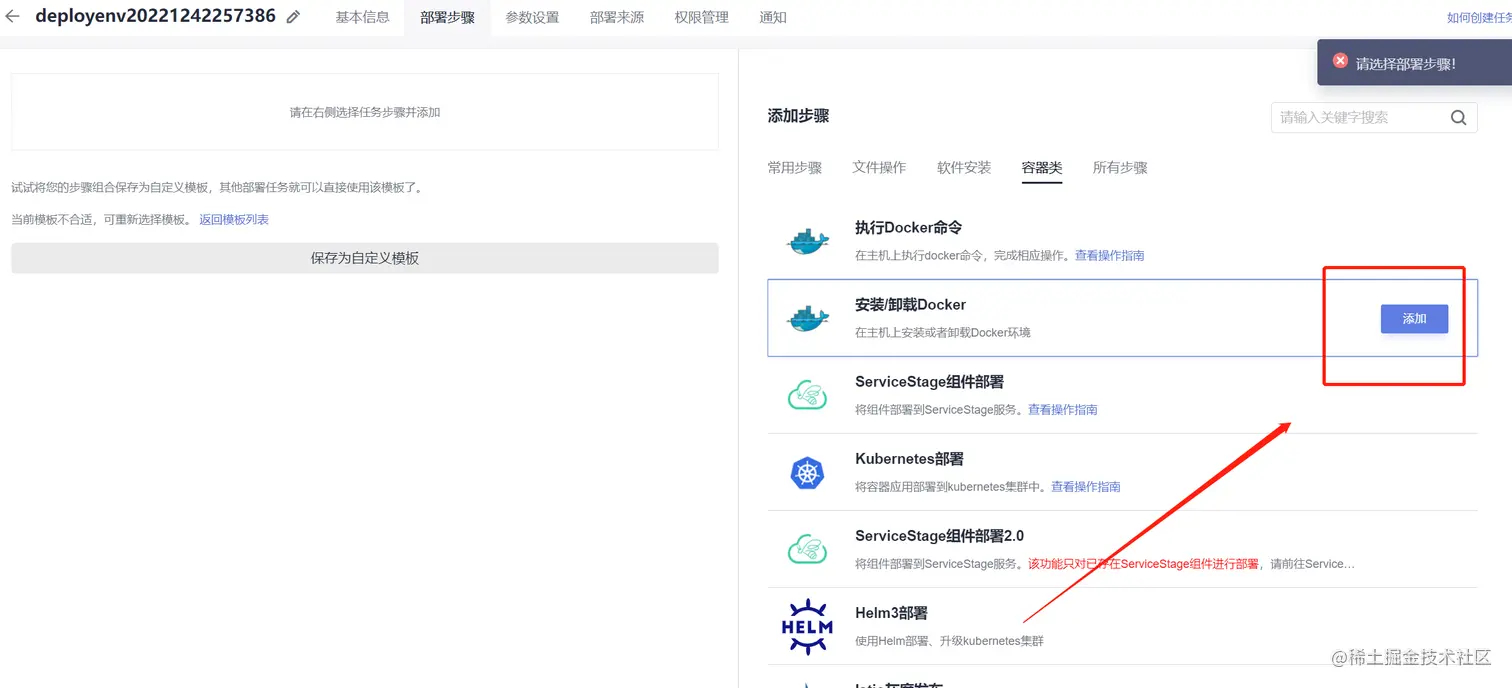The image size is (1512, 688).
Task: Click the back arrow icon
Action: [x=13, y=17]
